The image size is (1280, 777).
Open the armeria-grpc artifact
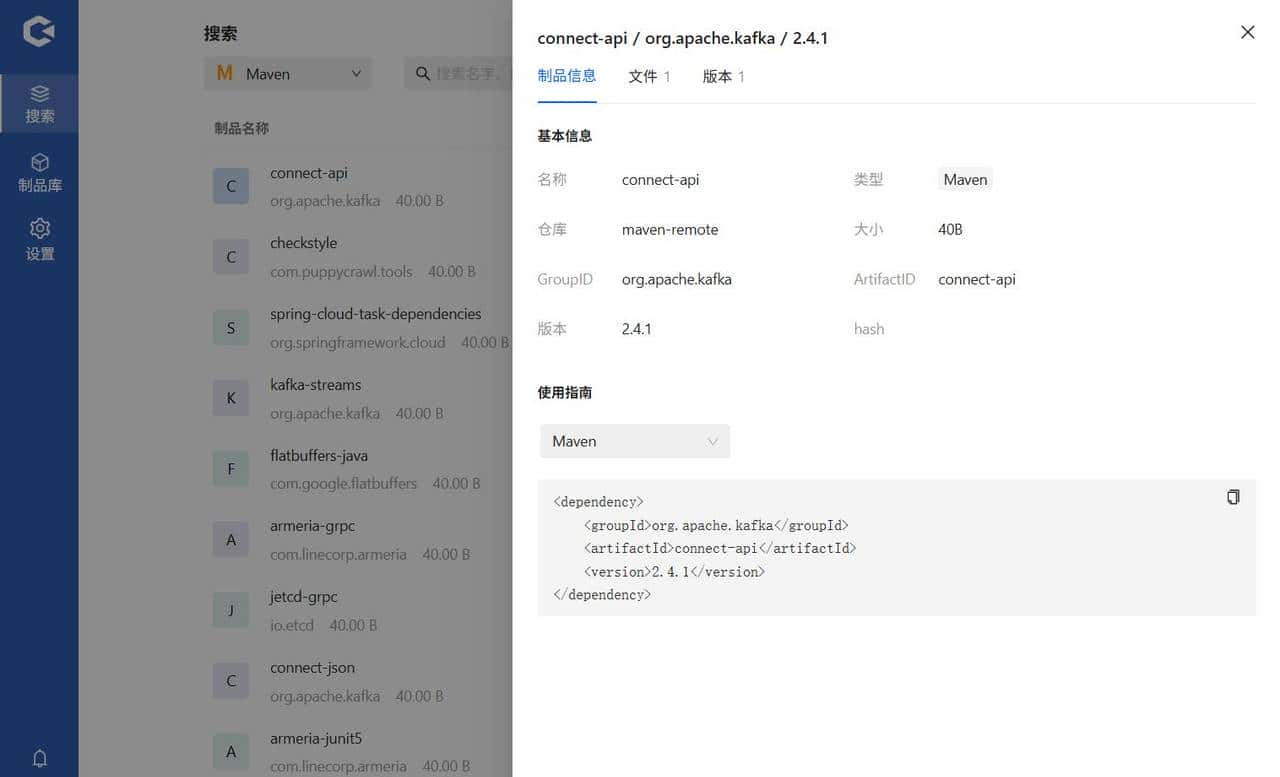tap(313, 526)
